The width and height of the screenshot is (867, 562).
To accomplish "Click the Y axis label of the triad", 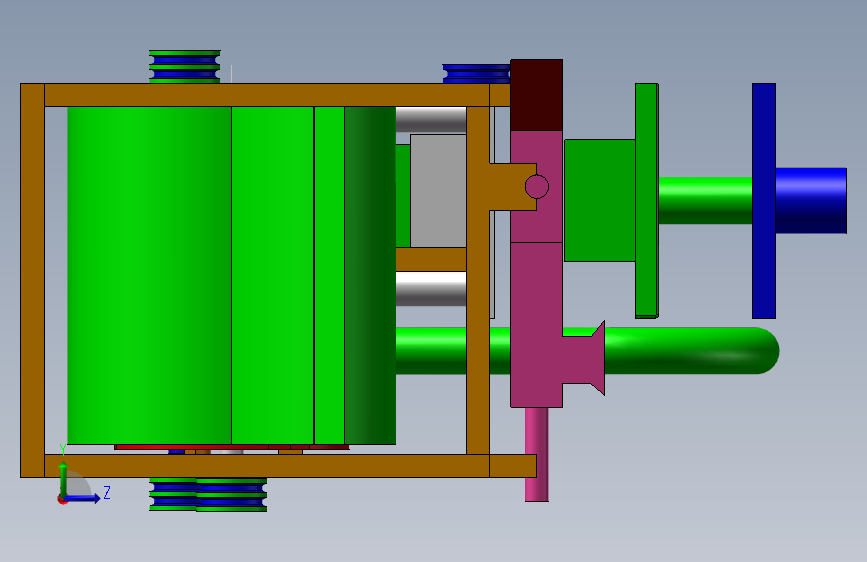I will (62, 449).
